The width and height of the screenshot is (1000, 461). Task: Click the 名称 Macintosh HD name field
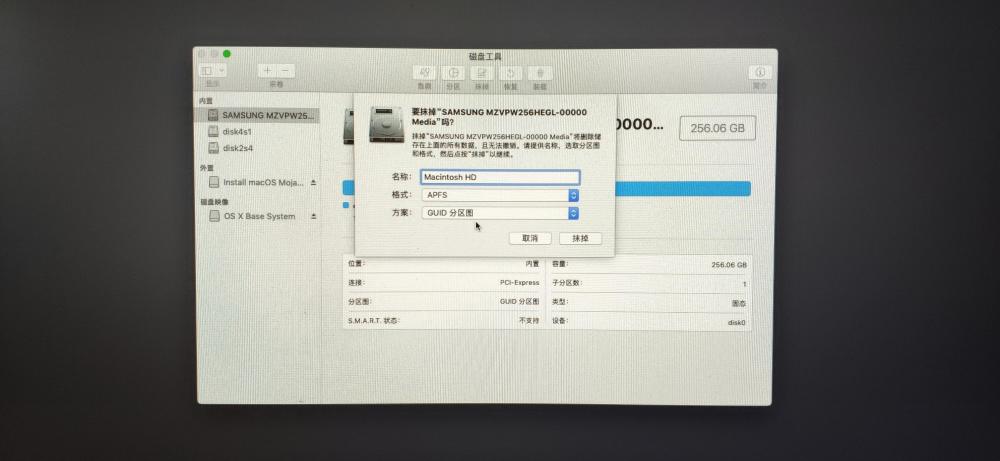(500, 177)
